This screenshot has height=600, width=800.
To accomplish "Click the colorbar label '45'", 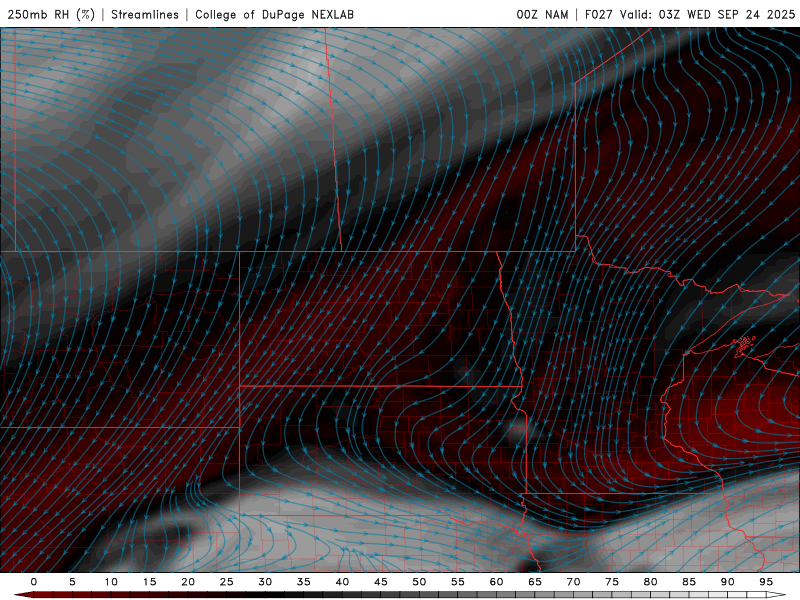I will 381,582.
